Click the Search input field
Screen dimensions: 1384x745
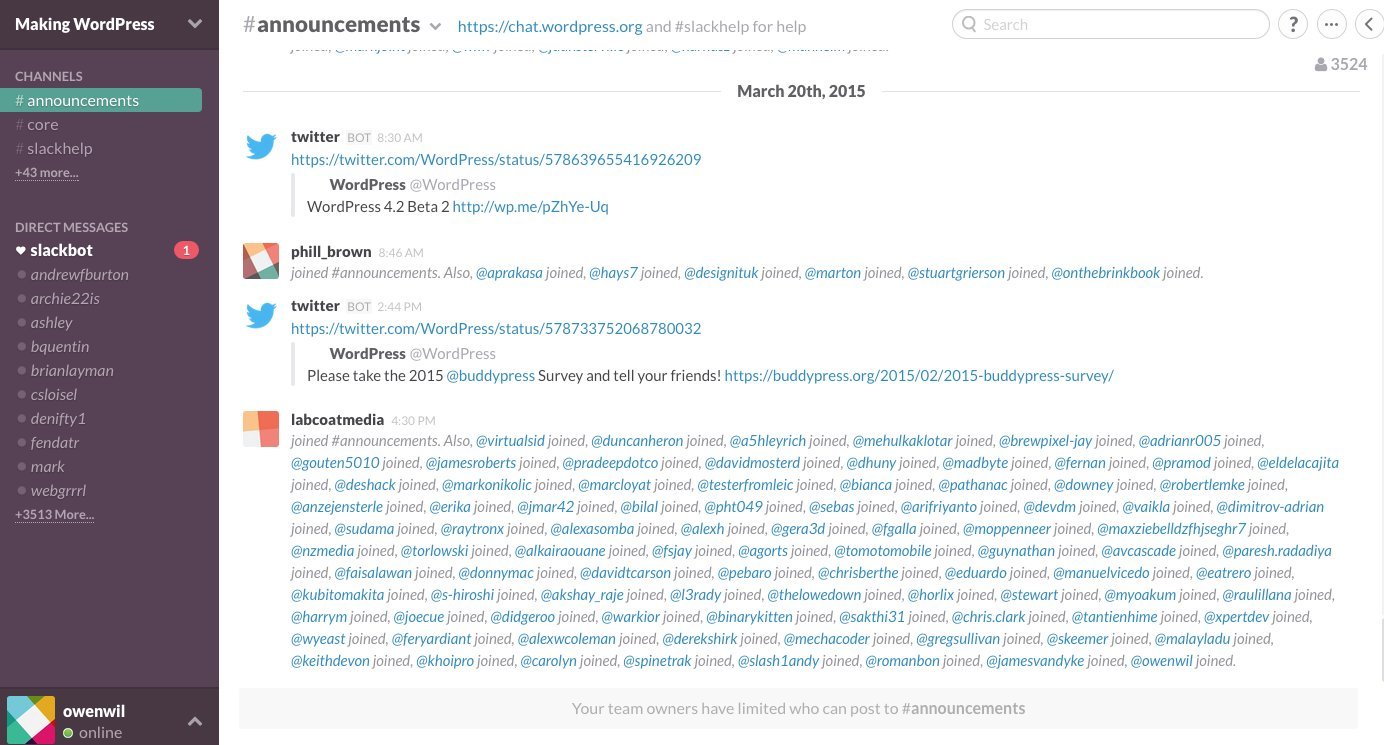tap(1110, 24)
